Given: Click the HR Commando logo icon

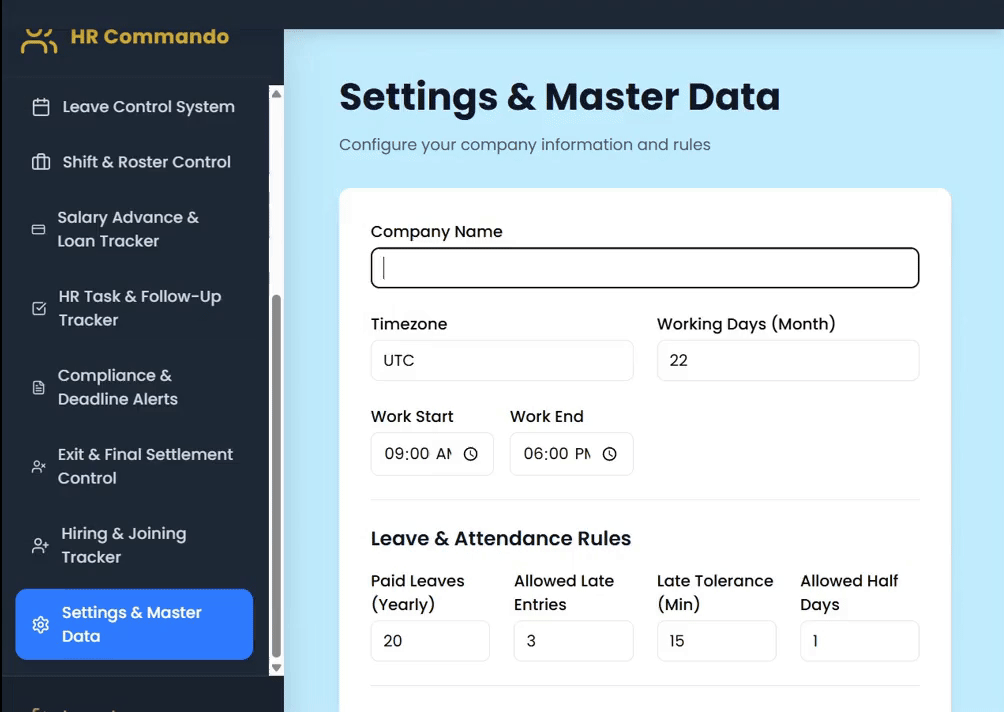Looking at the screenshot, I should (39, 40).
